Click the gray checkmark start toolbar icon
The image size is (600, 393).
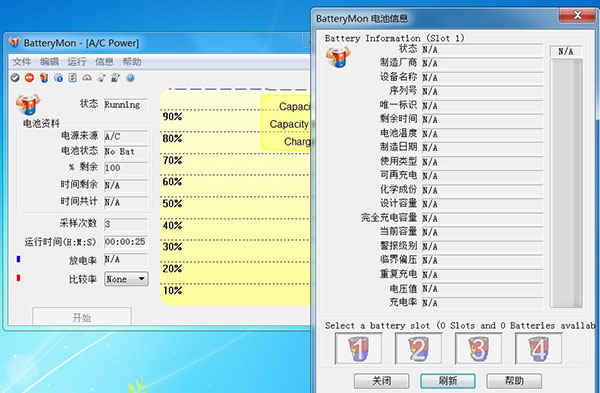(x=15, y=78)
